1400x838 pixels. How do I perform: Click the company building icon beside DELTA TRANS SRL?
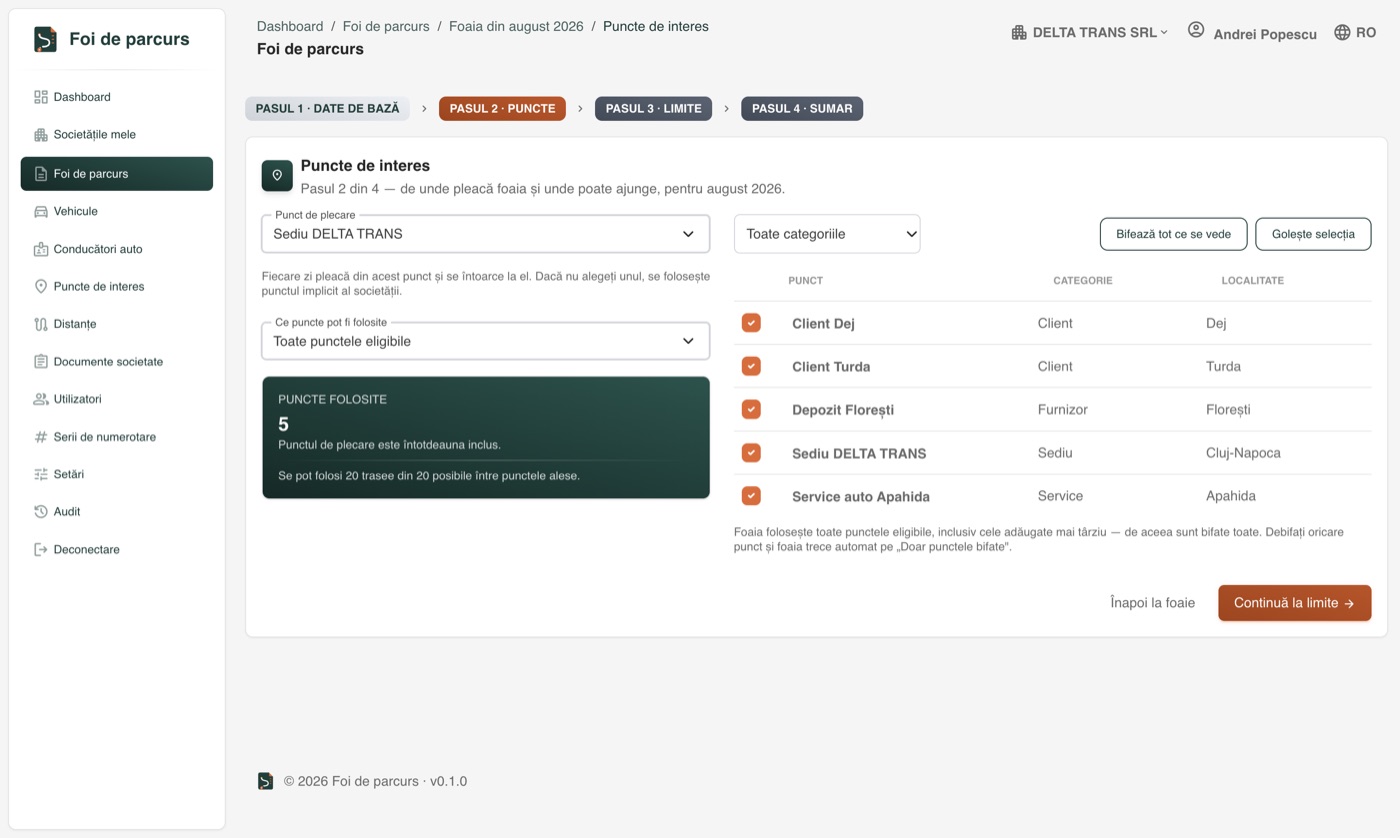click(x=1019, y=32)
